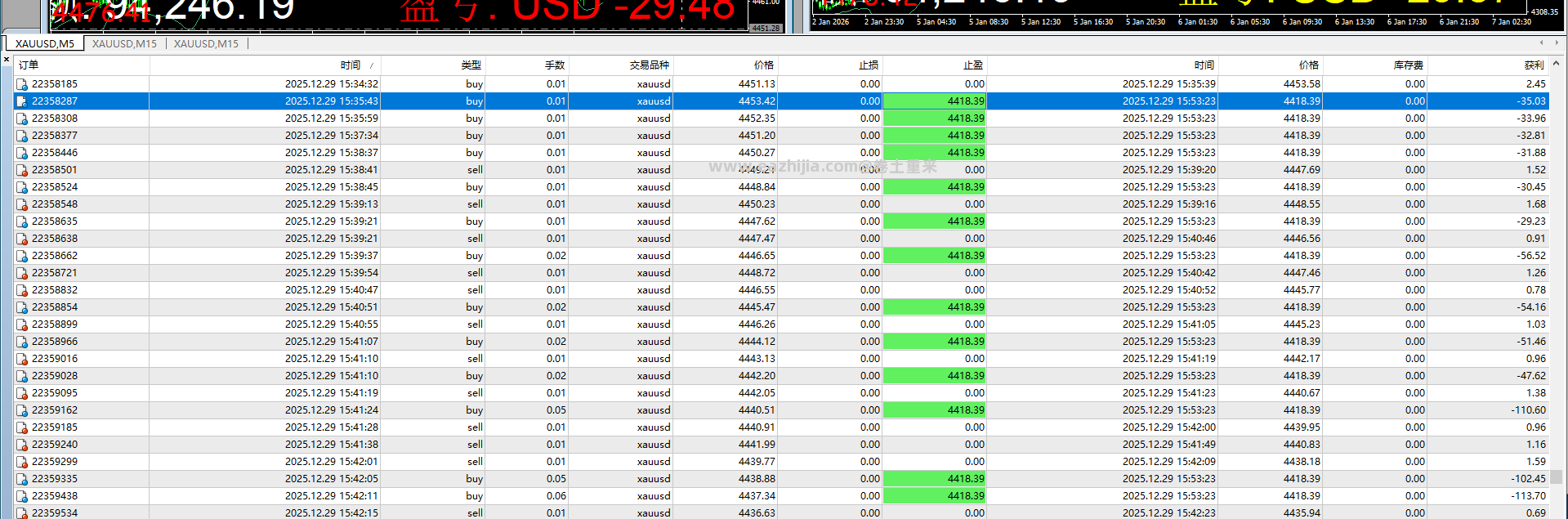The width and height of the screenshot is (1568, 519).
Task: Select order number 22359438
Action: 55,496
